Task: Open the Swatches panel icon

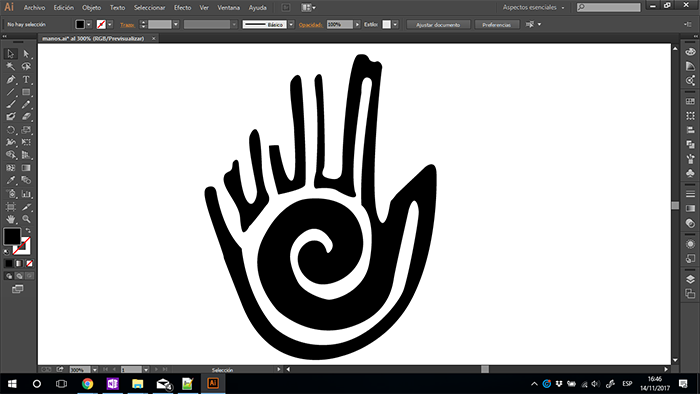Action: (x=690, y=101)
